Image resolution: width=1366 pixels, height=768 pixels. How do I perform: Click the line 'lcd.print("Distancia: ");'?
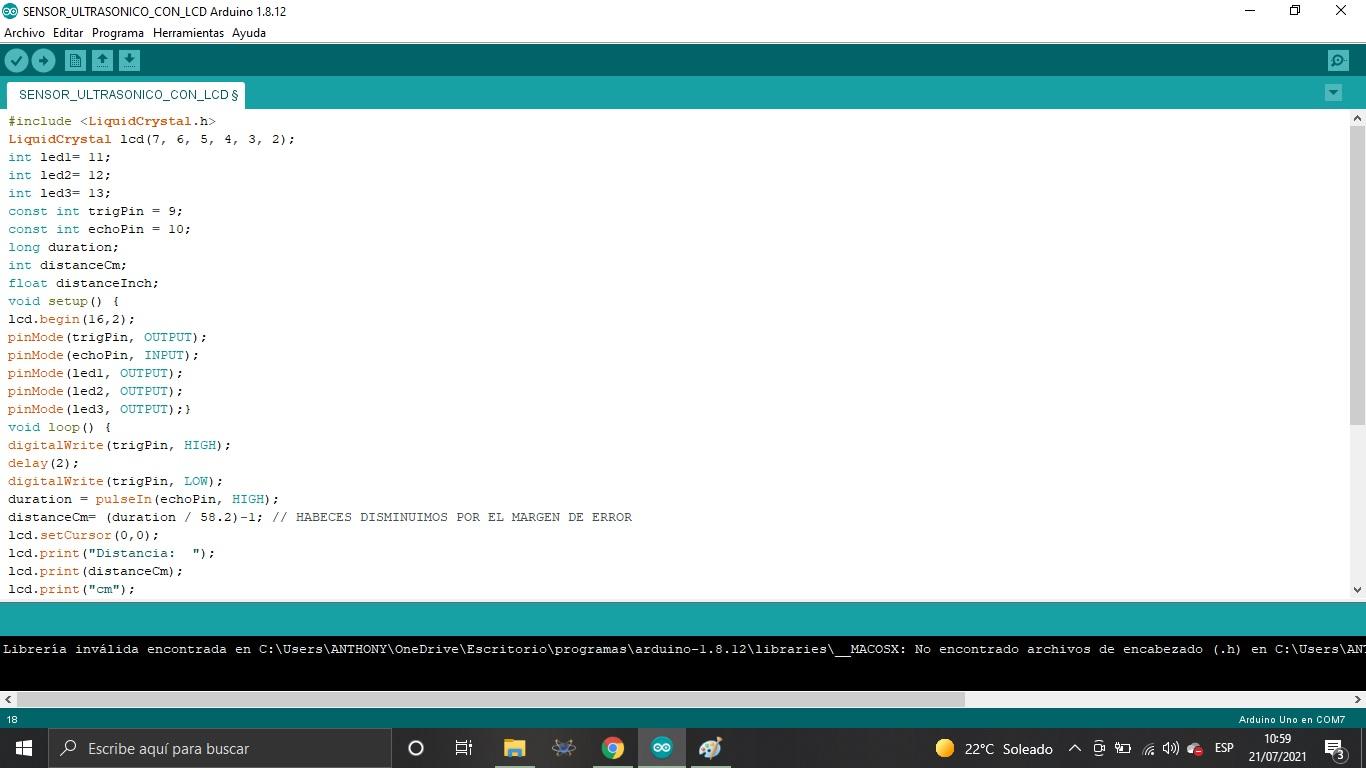112,553
